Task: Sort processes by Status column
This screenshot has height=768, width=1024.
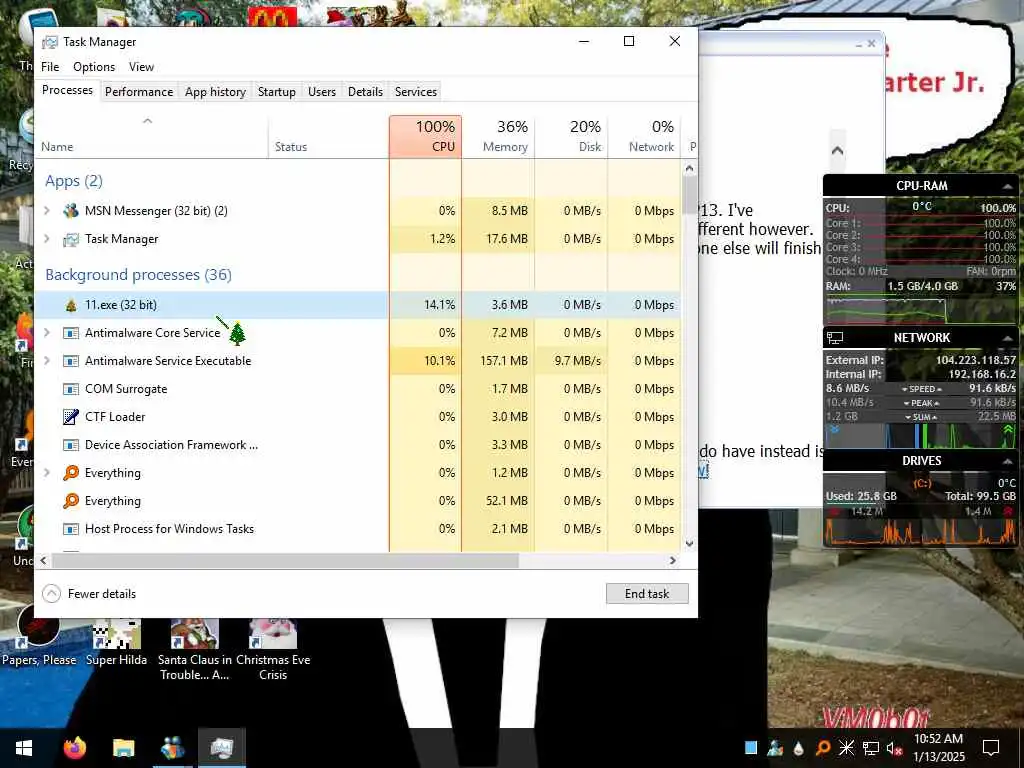Action: pos(328,136)
